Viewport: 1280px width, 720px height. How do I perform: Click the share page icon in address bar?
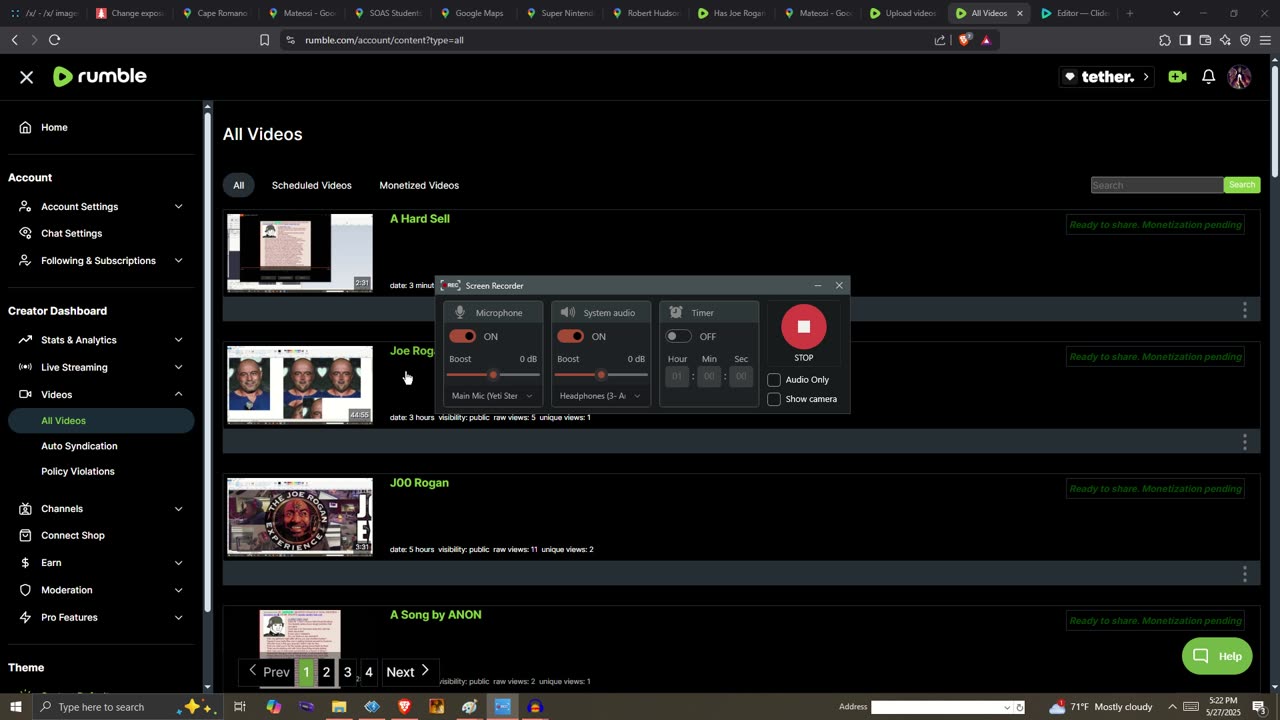tap(940, 40)
